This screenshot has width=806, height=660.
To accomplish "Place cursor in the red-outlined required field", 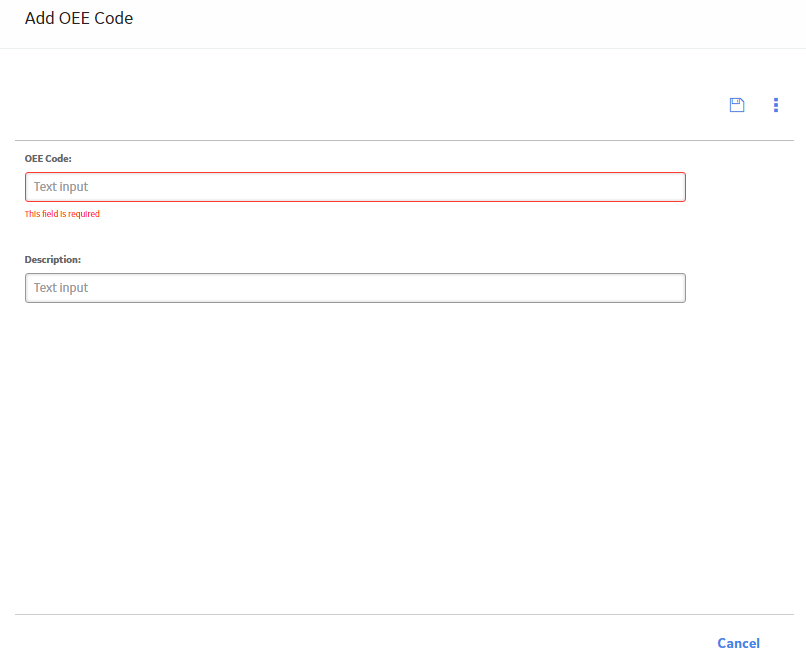I will [355, 187].
